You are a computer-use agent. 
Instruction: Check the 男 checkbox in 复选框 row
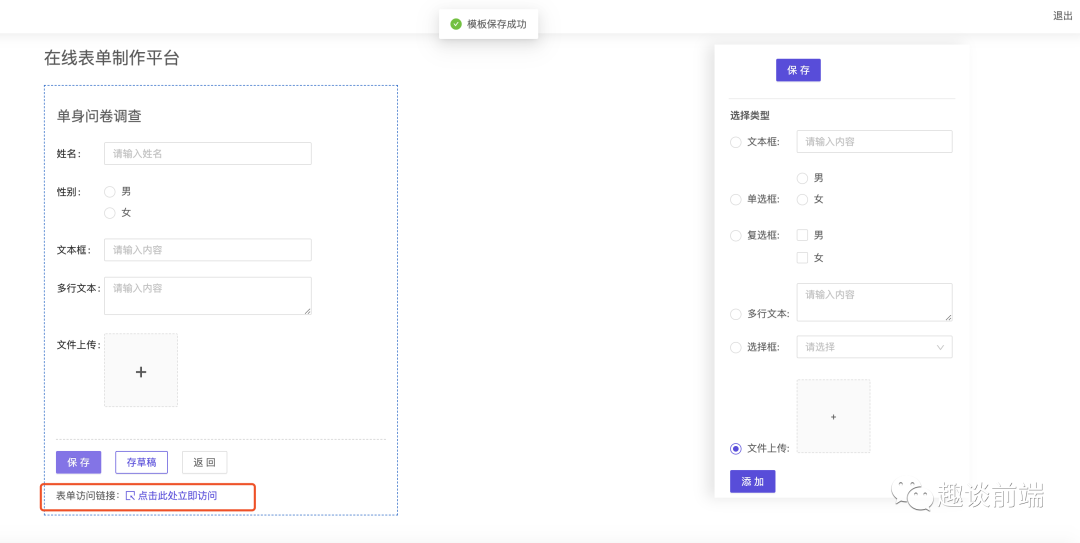[x=802, y=235]
